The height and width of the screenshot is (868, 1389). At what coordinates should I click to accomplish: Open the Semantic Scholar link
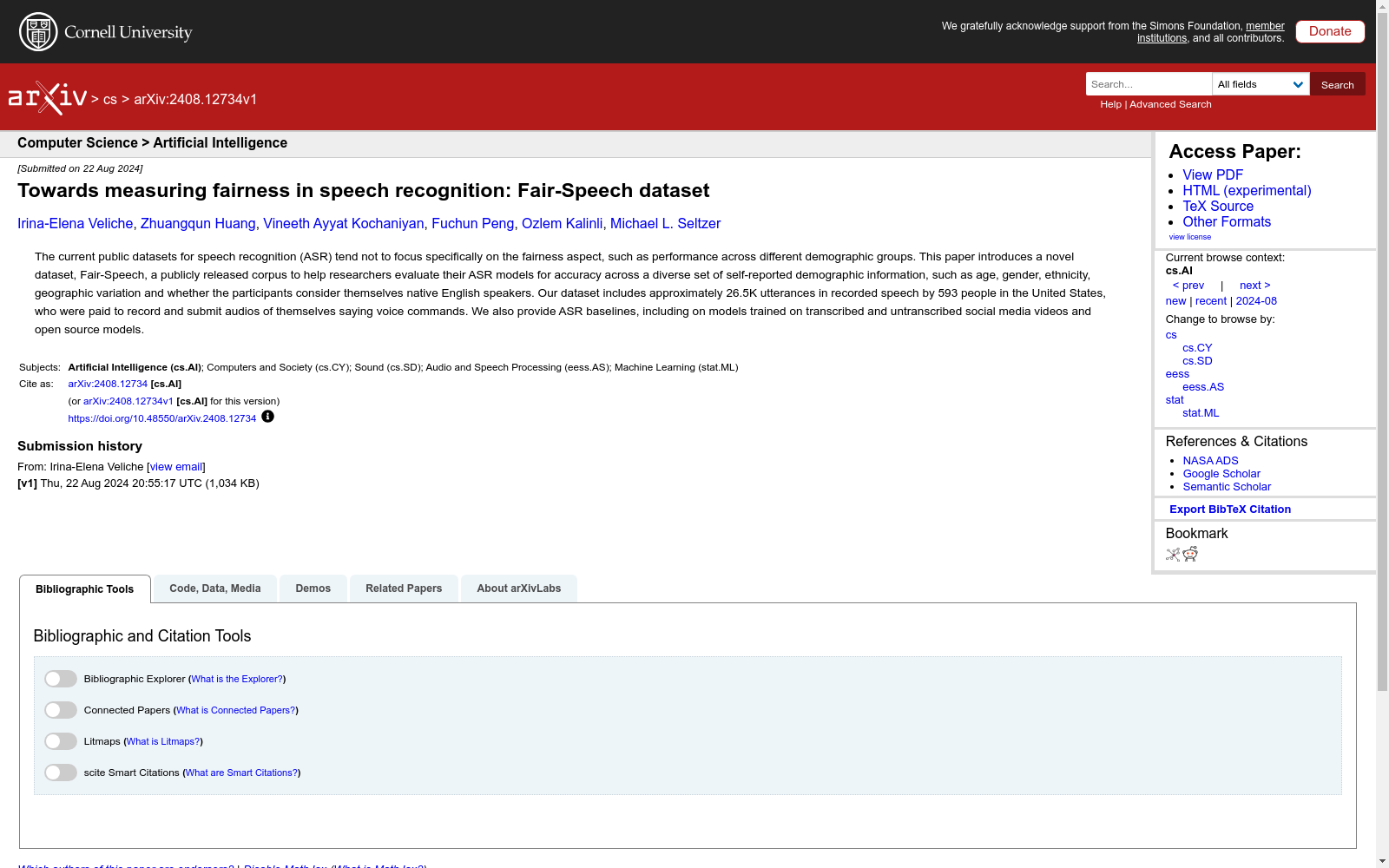[1227, 487]
